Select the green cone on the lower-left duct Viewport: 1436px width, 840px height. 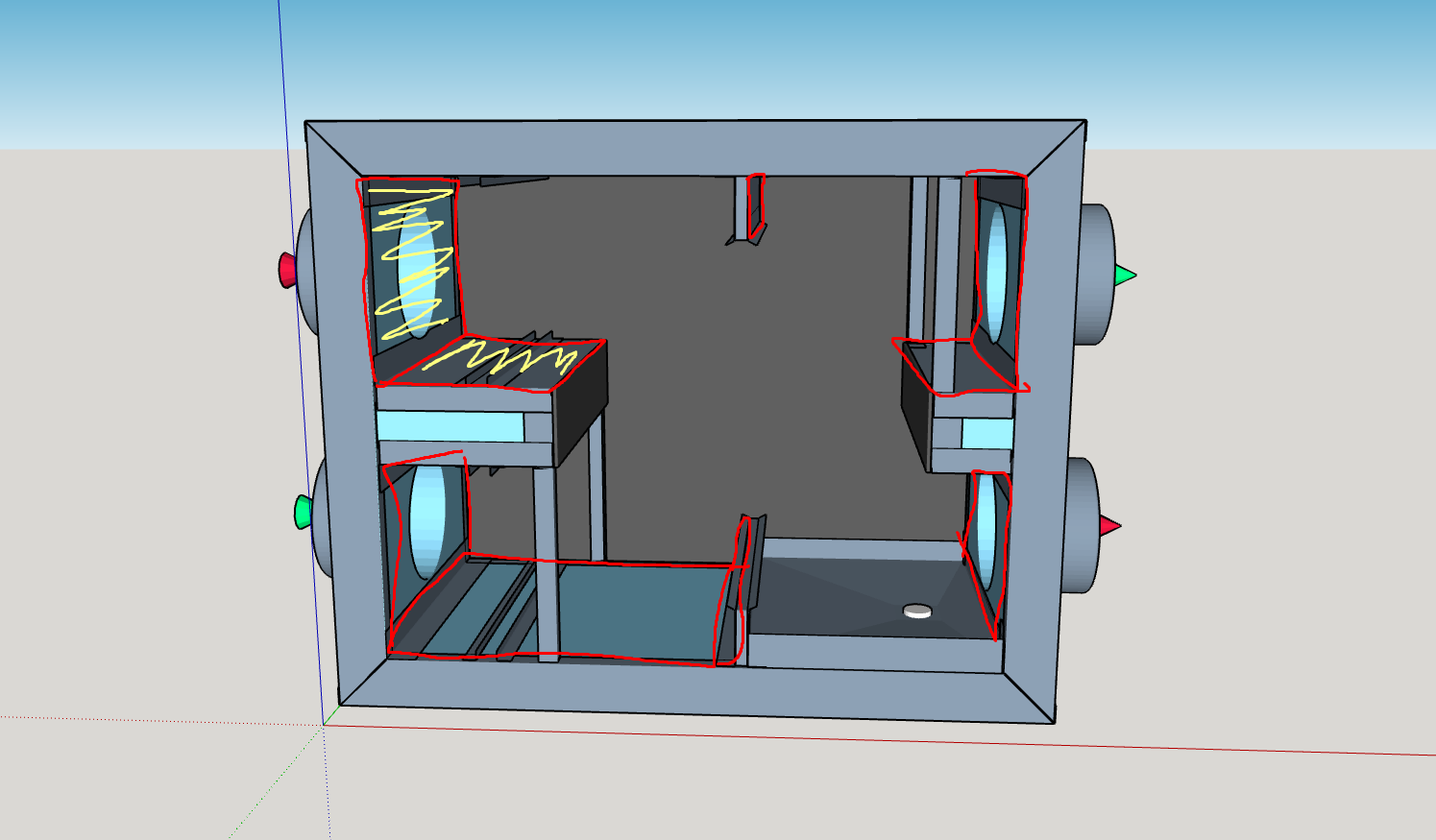click(304, 512)
